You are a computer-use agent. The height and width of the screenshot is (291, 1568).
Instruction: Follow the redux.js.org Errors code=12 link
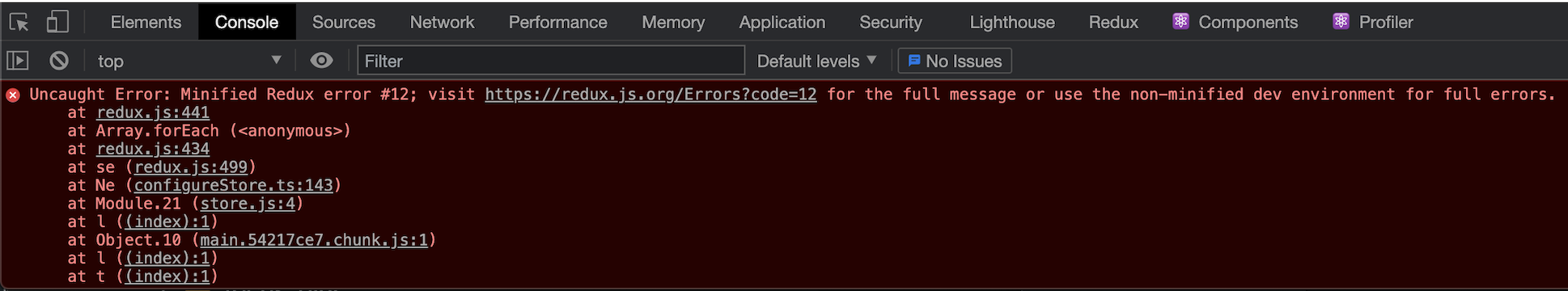(x=651, y=95)
